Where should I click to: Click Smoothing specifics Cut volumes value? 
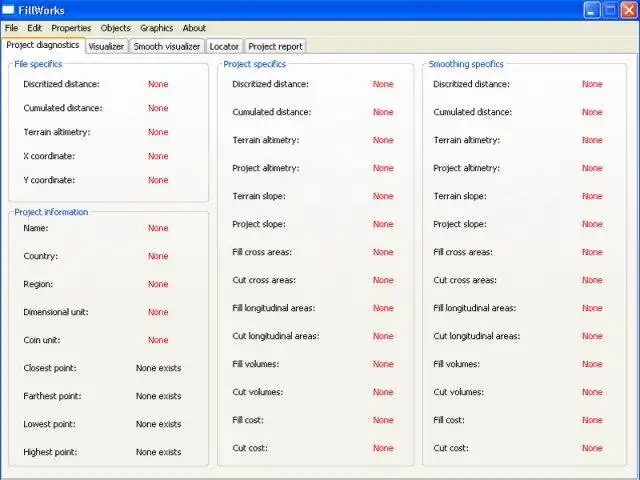[592, 392]
